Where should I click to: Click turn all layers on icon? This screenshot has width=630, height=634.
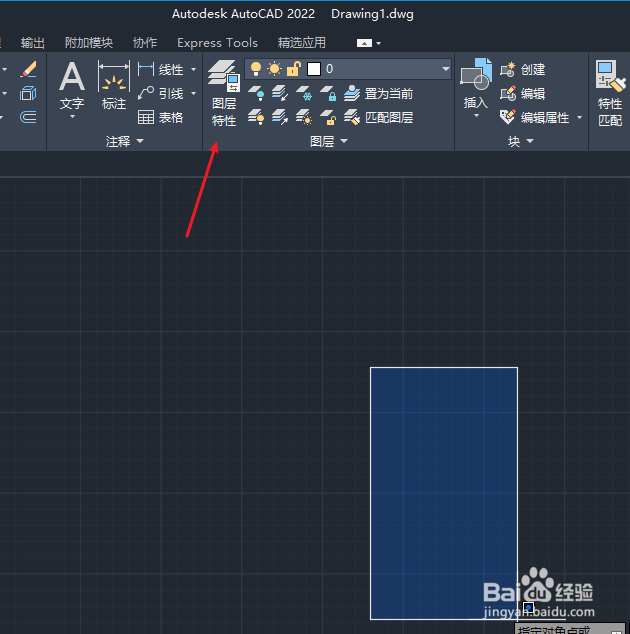point(256,117)
